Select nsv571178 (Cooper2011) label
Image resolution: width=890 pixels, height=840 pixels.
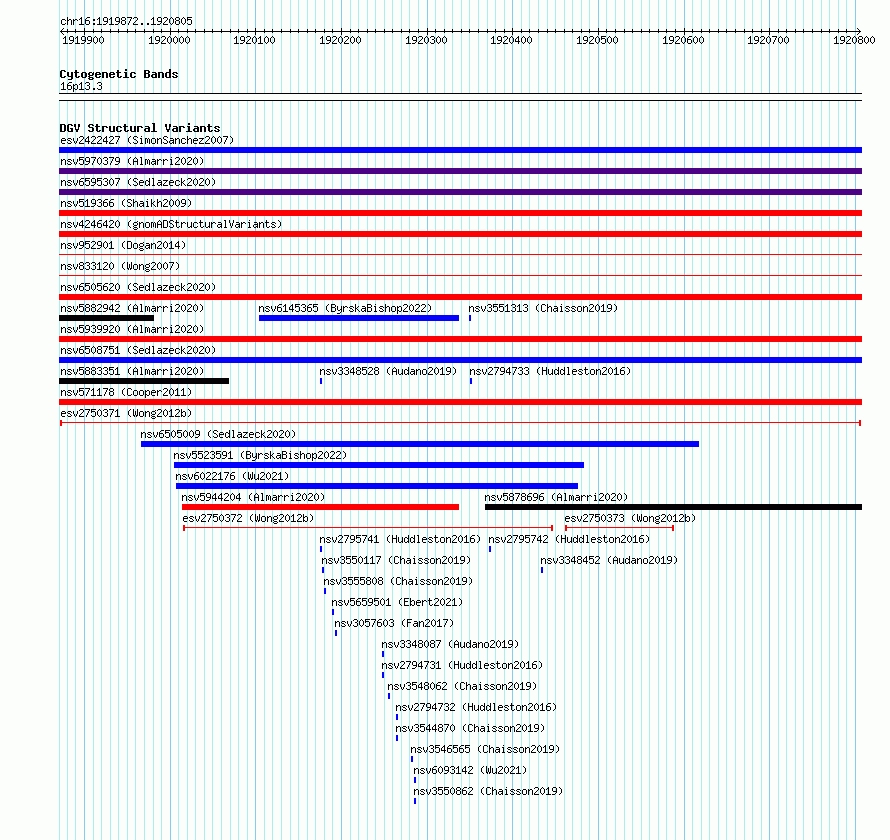[126, 392]
